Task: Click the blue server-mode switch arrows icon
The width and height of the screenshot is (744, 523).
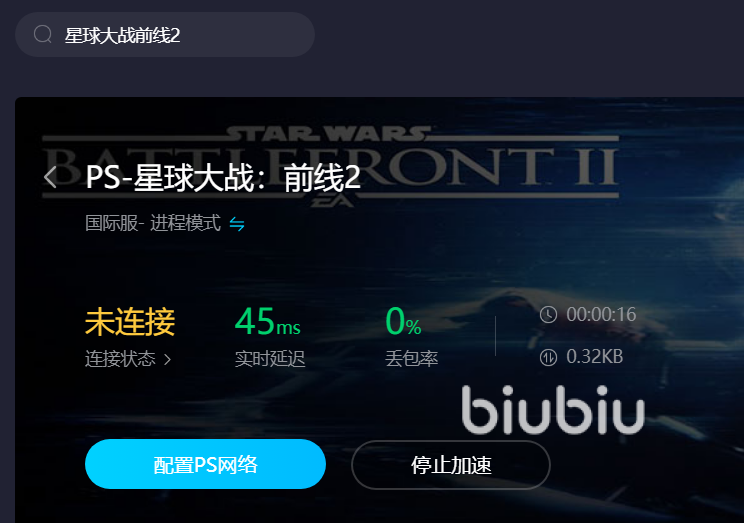Action: pos(237,224)
